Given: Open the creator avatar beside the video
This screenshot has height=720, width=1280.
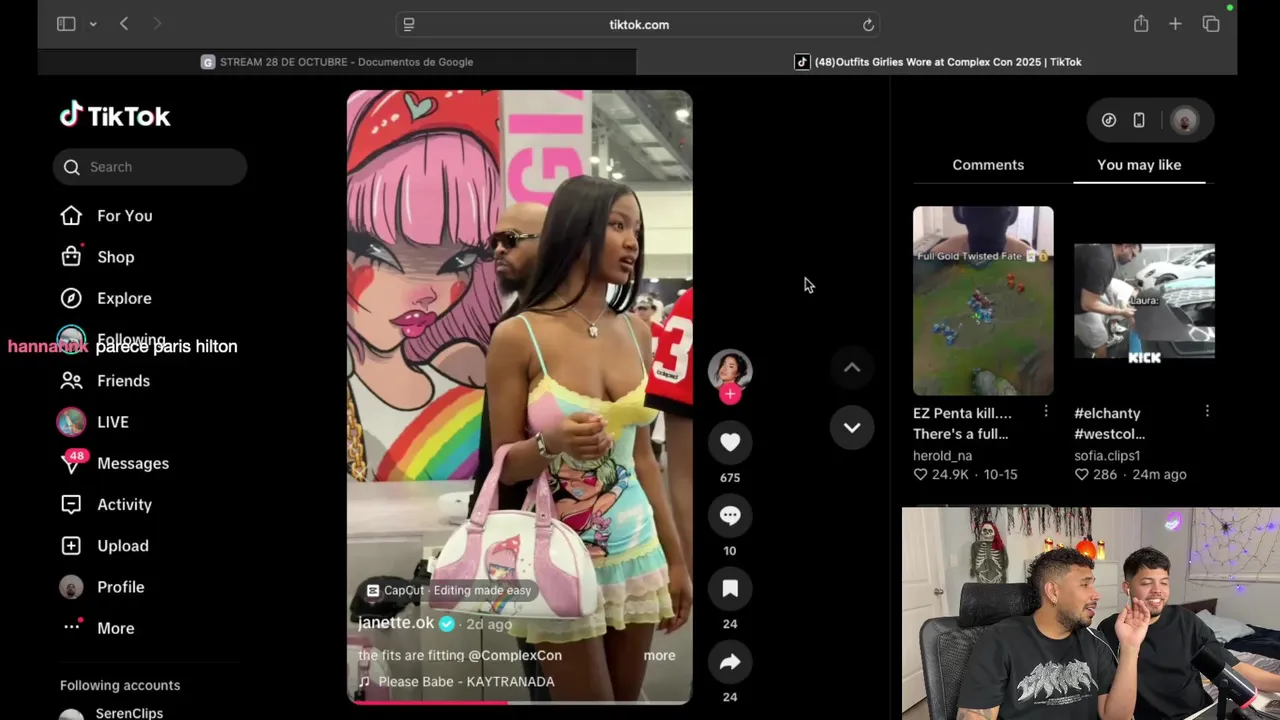Looking at the screenshot, I should (730, 370).
